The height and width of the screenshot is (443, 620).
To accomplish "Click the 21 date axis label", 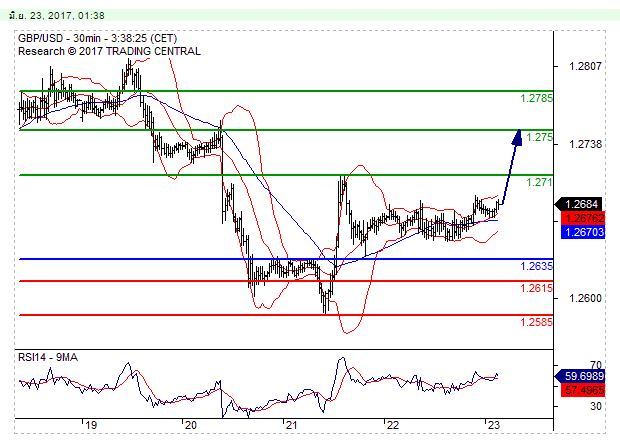I will coord(291,425).
